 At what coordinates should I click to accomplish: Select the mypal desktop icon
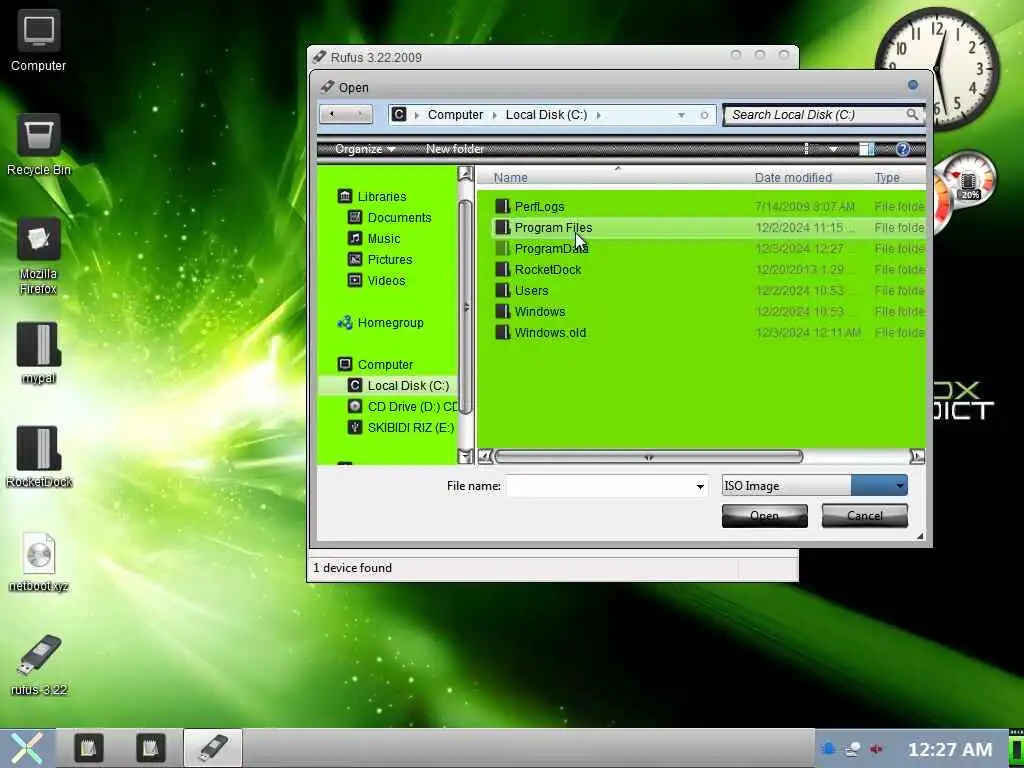pyautogui.click(x=39, y=353)
